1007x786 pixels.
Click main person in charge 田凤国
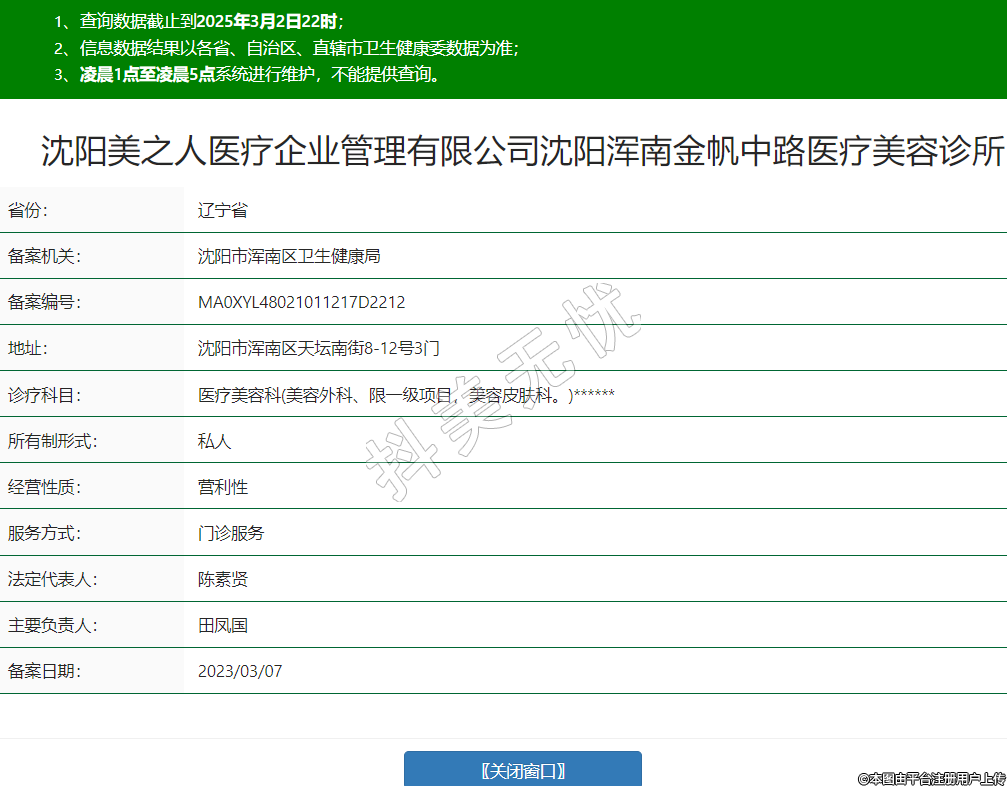pos(222,625)
